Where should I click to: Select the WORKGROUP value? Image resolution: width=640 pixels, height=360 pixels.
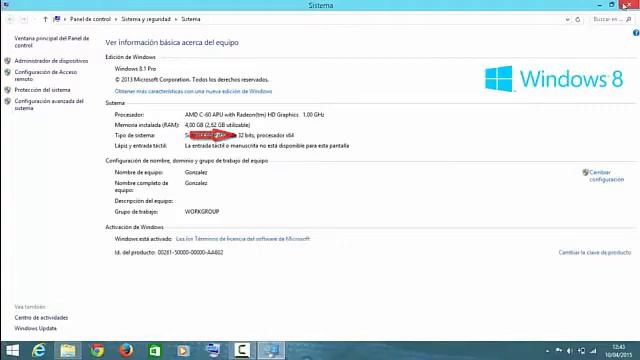click(x=202, y=212)
